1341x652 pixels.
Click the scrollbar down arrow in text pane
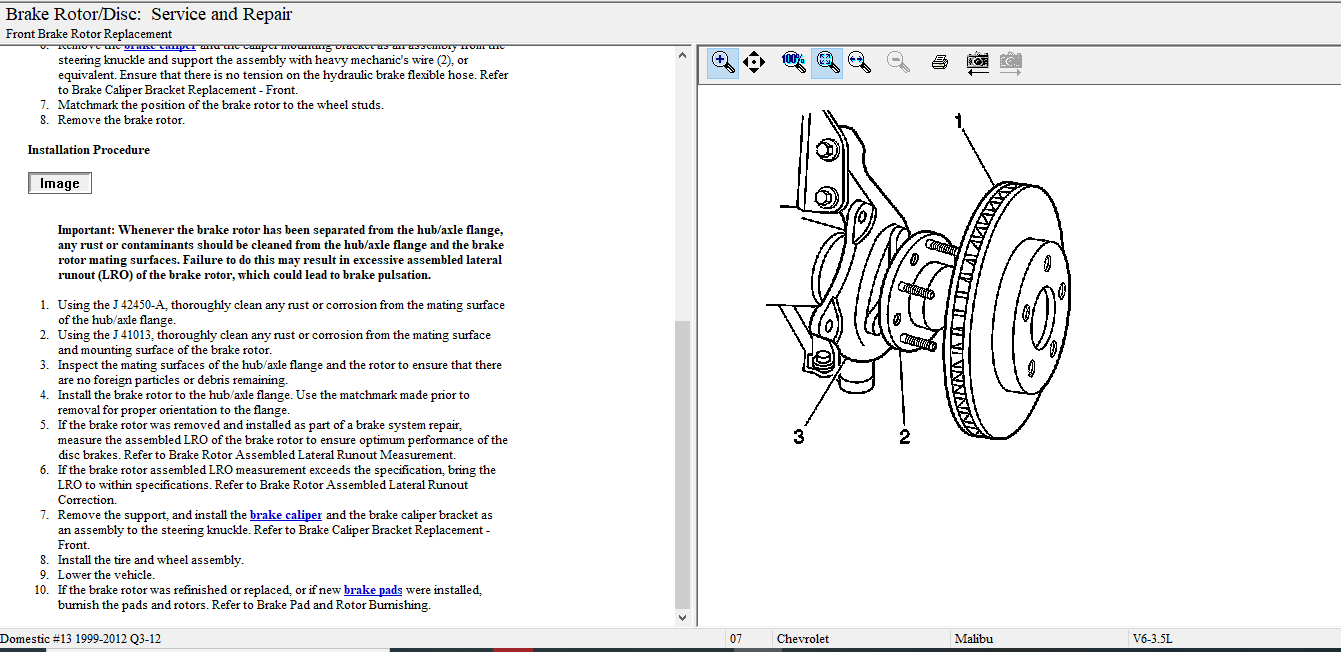[683, 618]
